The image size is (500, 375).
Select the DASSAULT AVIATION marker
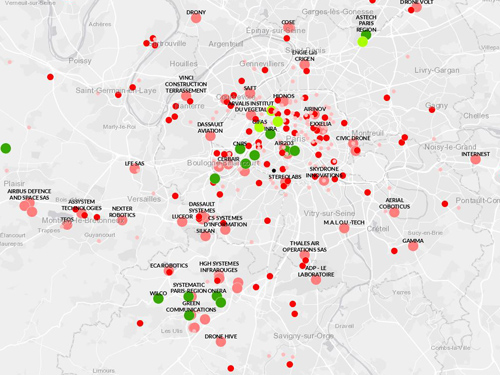coord(210,136)
